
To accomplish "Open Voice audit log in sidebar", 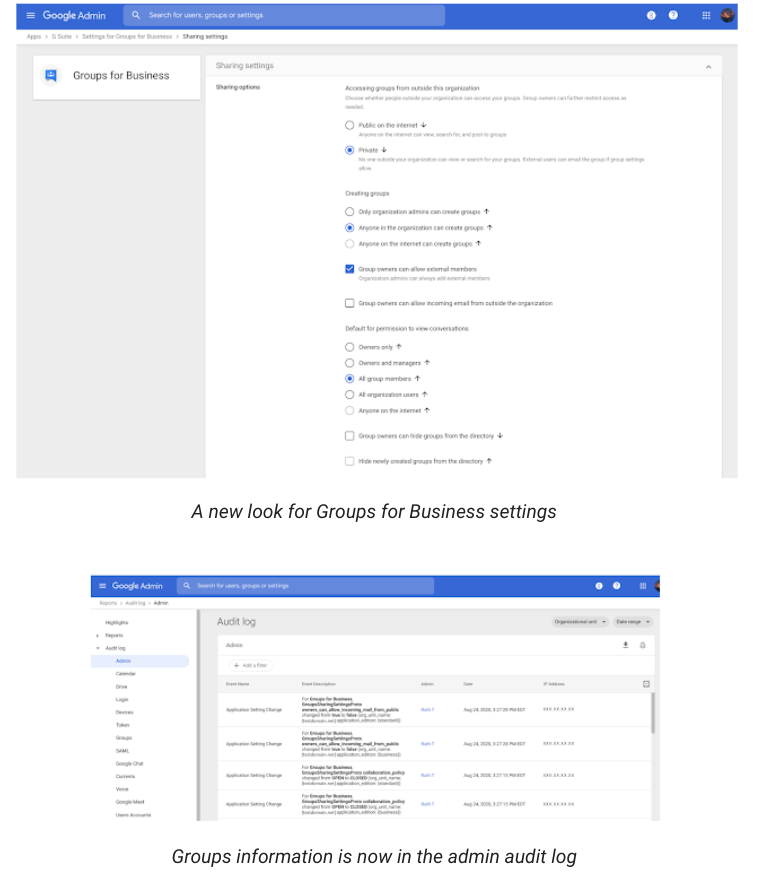I will [x=122, y=789].
